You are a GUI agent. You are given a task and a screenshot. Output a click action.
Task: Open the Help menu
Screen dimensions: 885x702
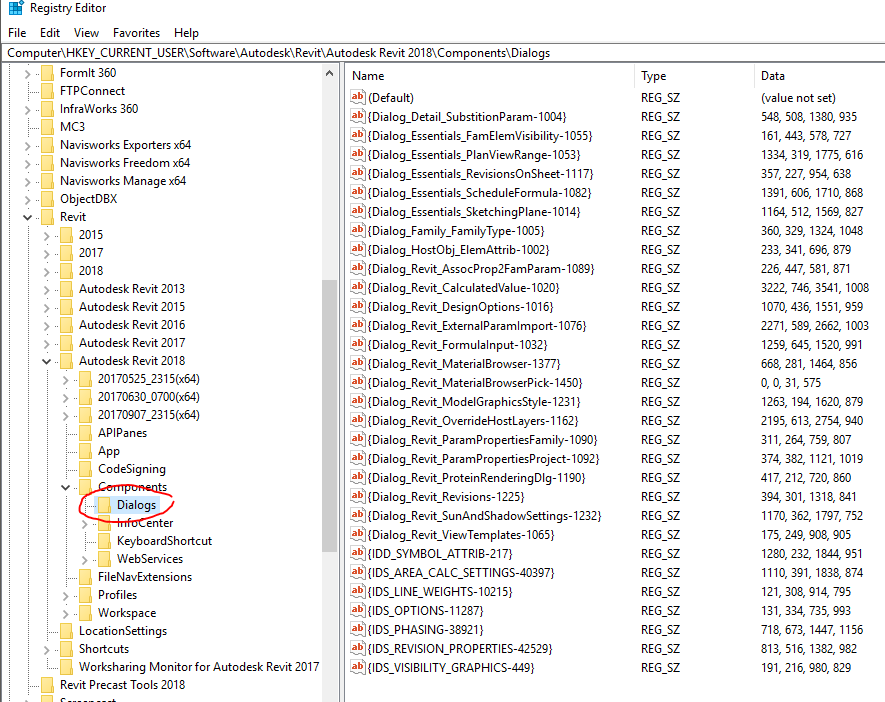[186, 33]
